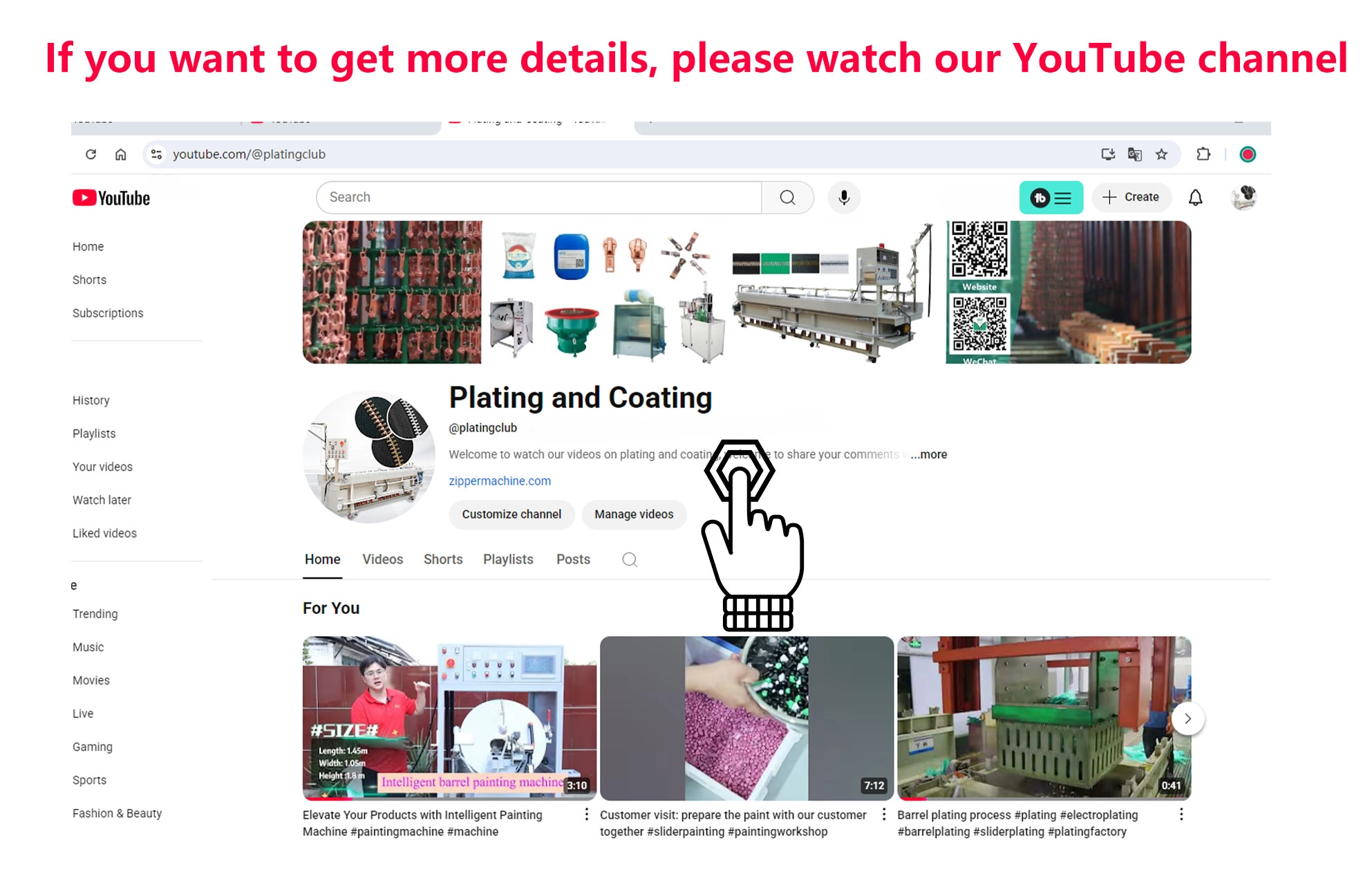This screenshot has width=1372, height=876.
Task: Click the browser home icon
Action: pyautogui.click(x=120, y=154)
